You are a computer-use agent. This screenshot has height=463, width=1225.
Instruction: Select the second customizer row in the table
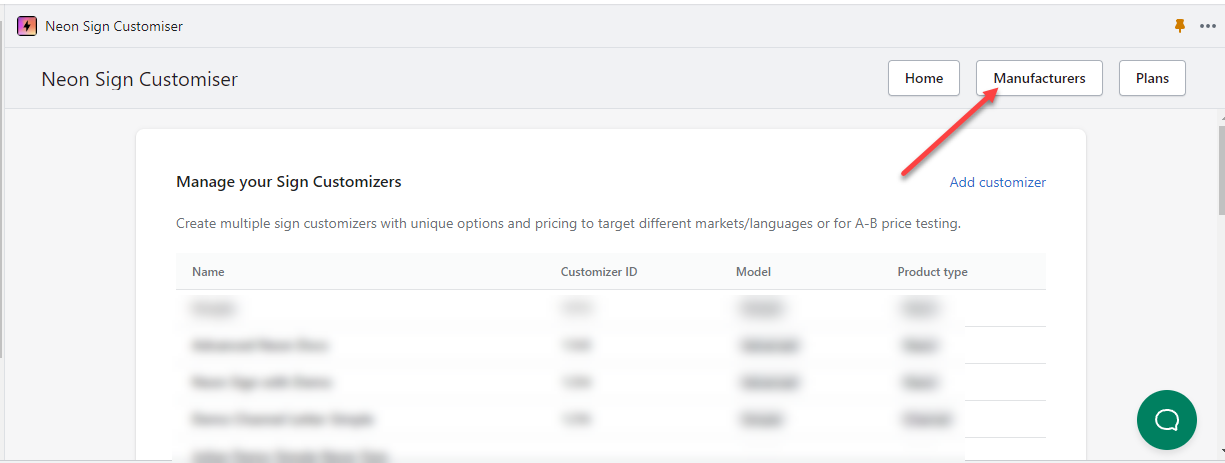pos(610,345)
